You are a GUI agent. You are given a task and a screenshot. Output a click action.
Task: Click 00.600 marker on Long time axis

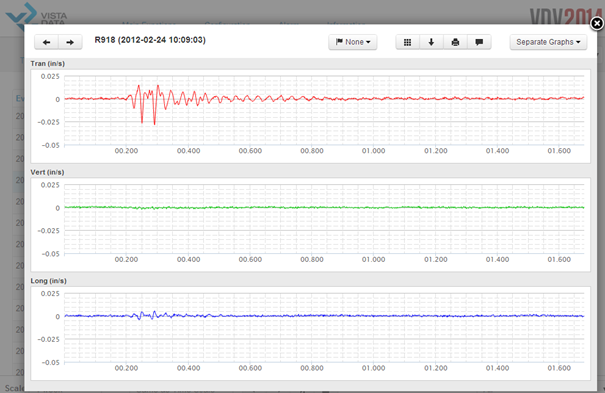pyautogui.click(x=250, y=368)
